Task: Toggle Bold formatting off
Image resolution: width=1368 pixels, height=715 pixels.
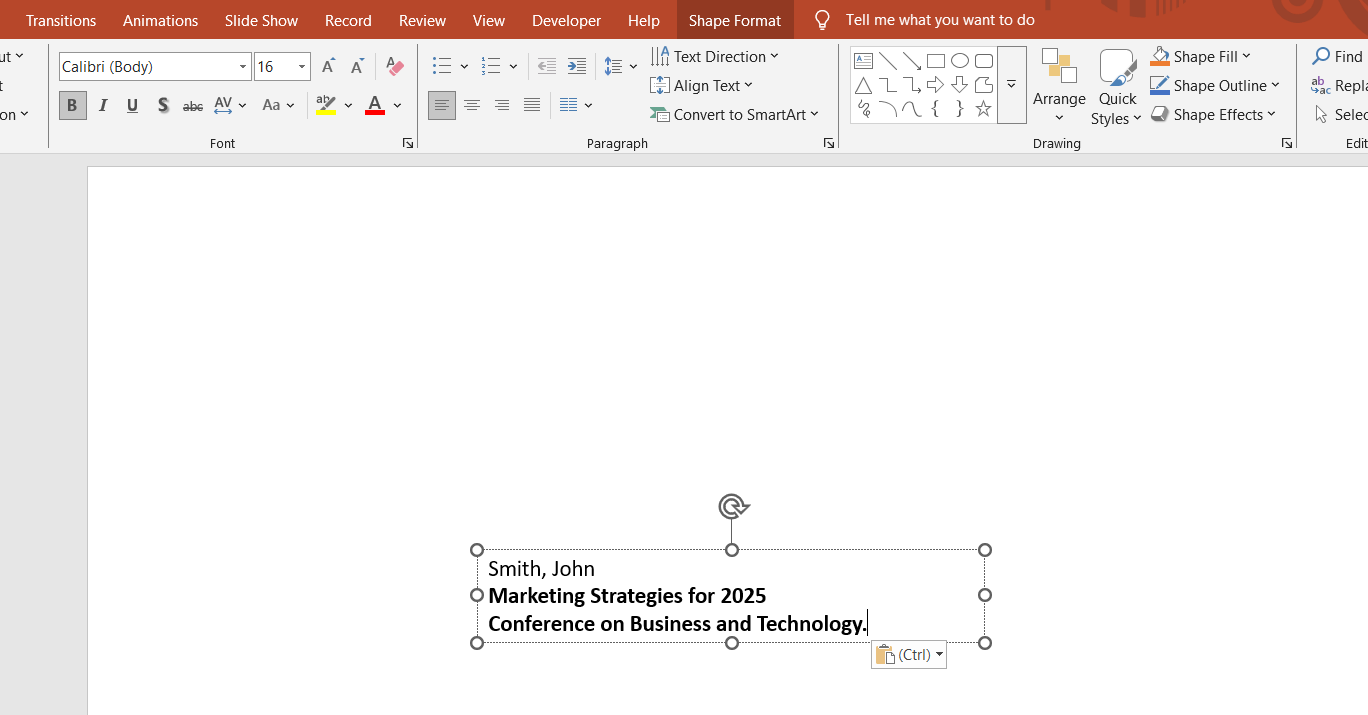Action: click(72, 105)
